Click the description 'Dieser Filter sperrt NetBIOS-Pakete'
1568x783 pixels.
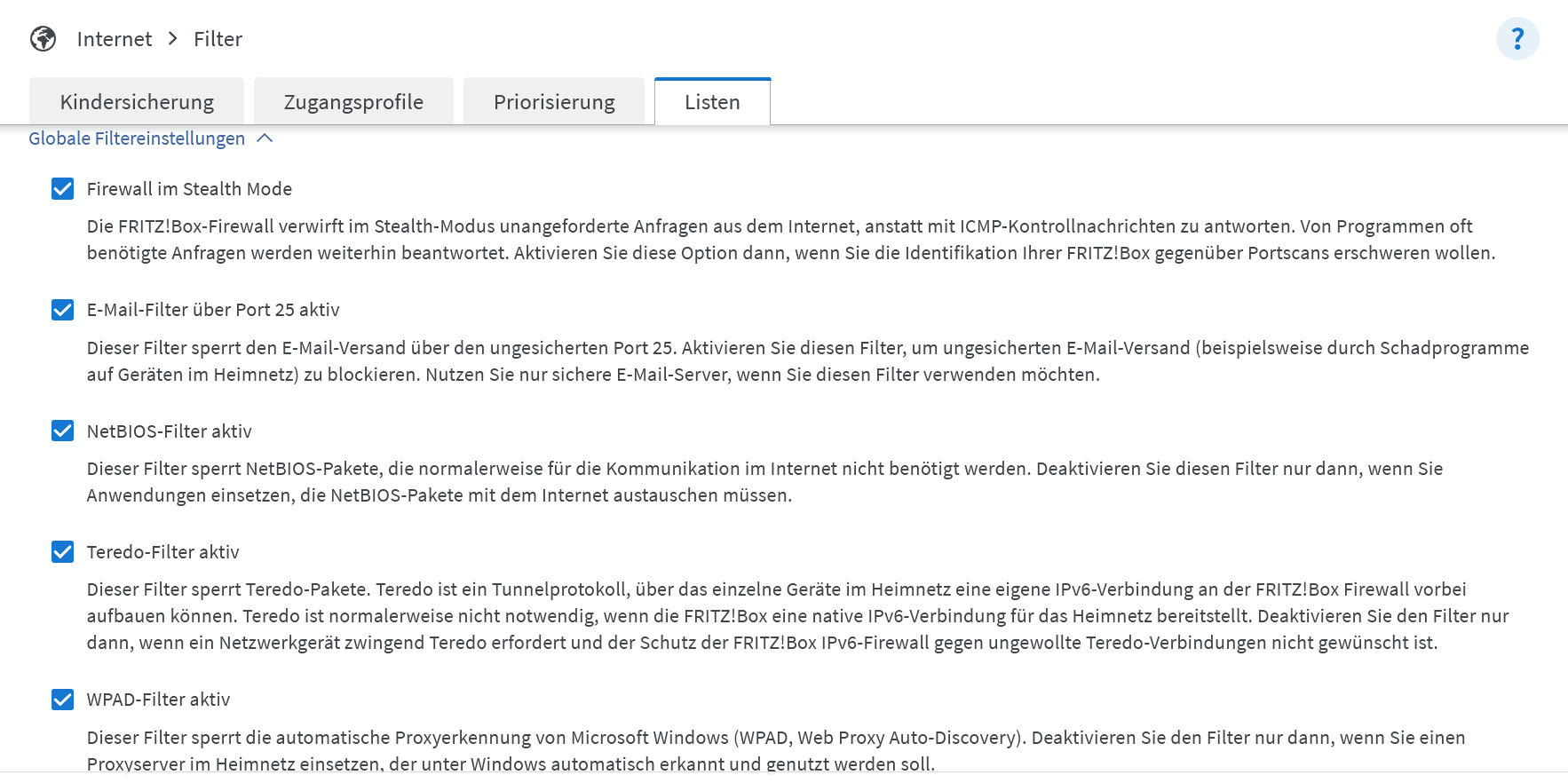(x=764, y=482)
